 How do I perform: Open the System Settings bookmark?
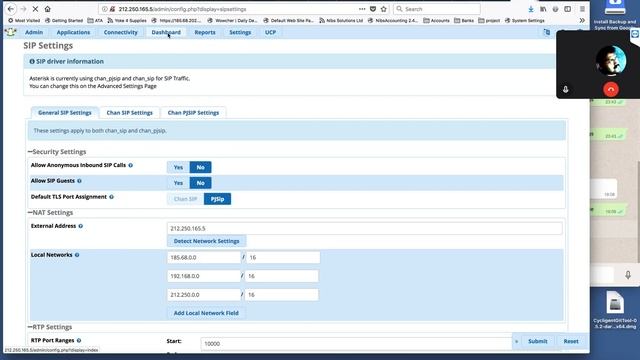(524, 20)
